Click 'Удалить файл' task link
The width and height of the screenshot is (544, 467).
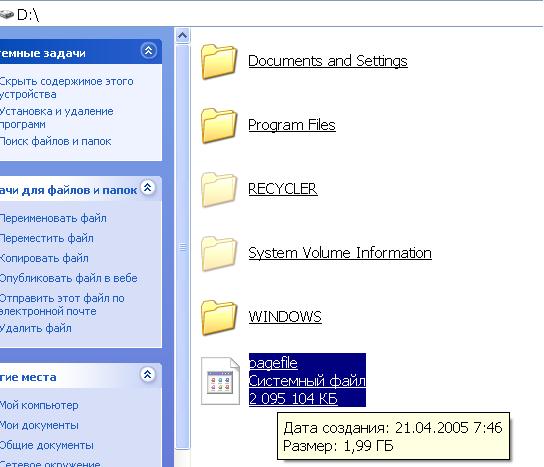click(x=36, y=328)
